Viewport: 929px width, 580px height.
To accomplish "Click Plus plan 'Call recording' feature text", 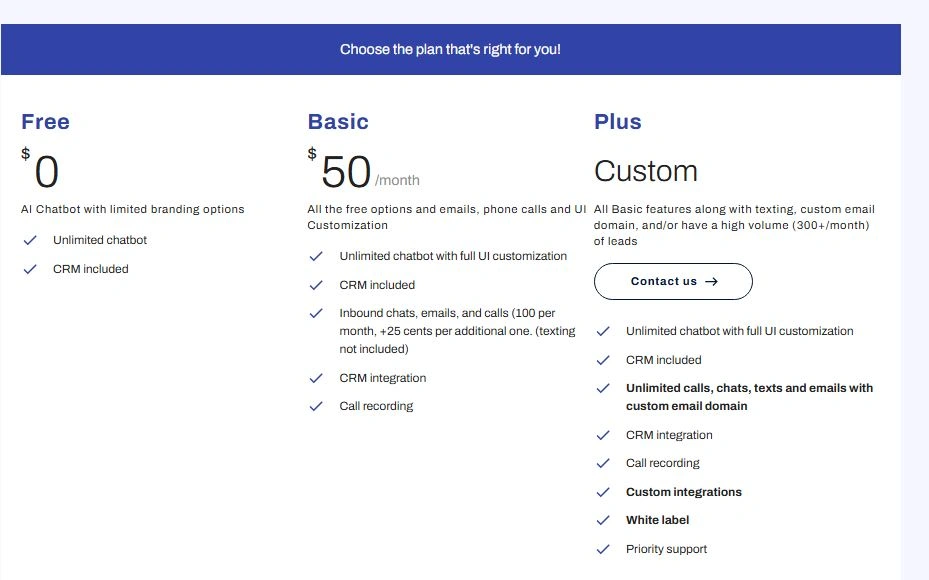I will (662, 463).
